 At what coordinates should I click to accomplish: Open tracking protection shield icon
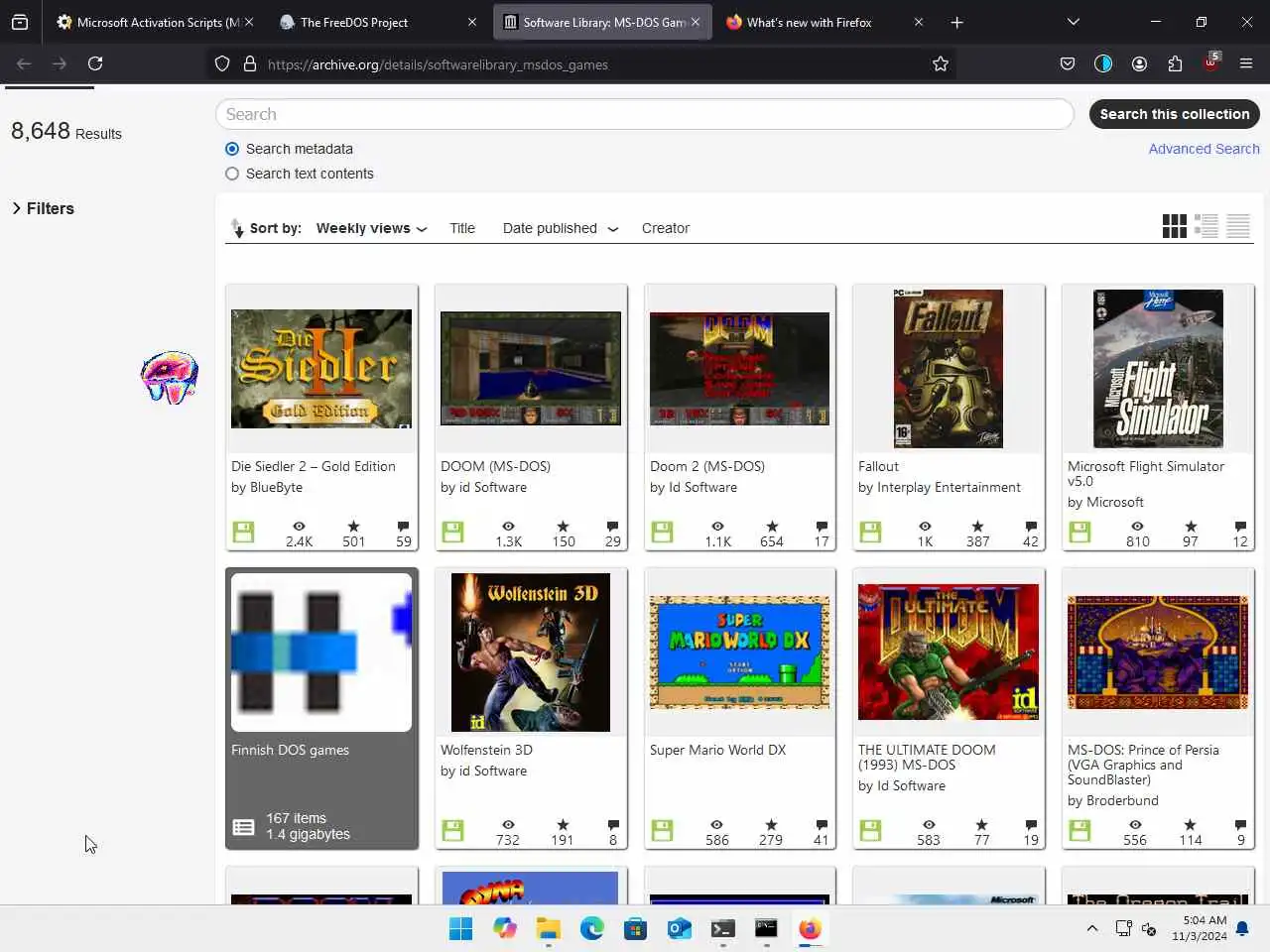tap(222, 64)
